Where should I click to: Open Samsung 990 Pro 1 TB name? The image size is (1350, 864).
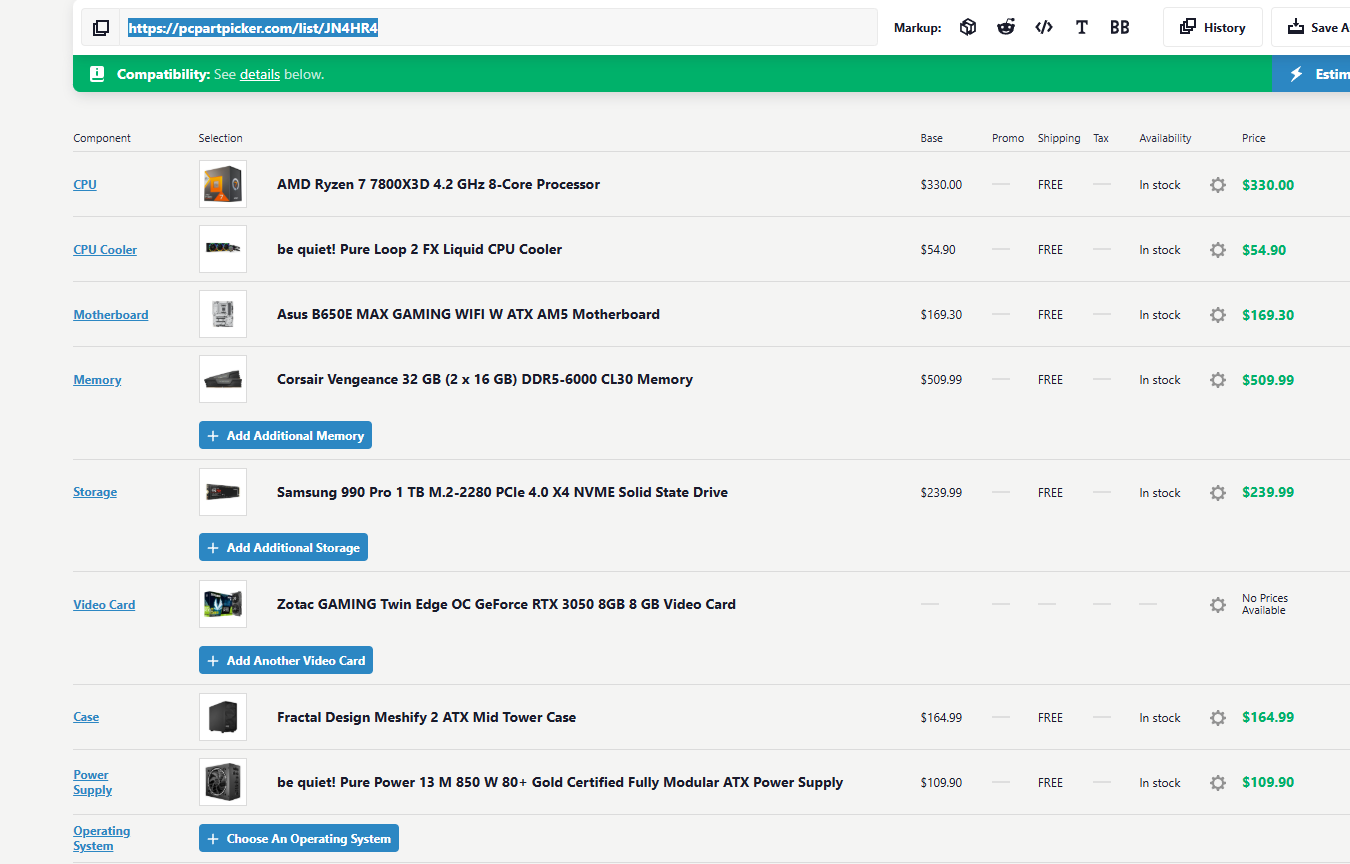pyautogui.click(x=502, y=492)
